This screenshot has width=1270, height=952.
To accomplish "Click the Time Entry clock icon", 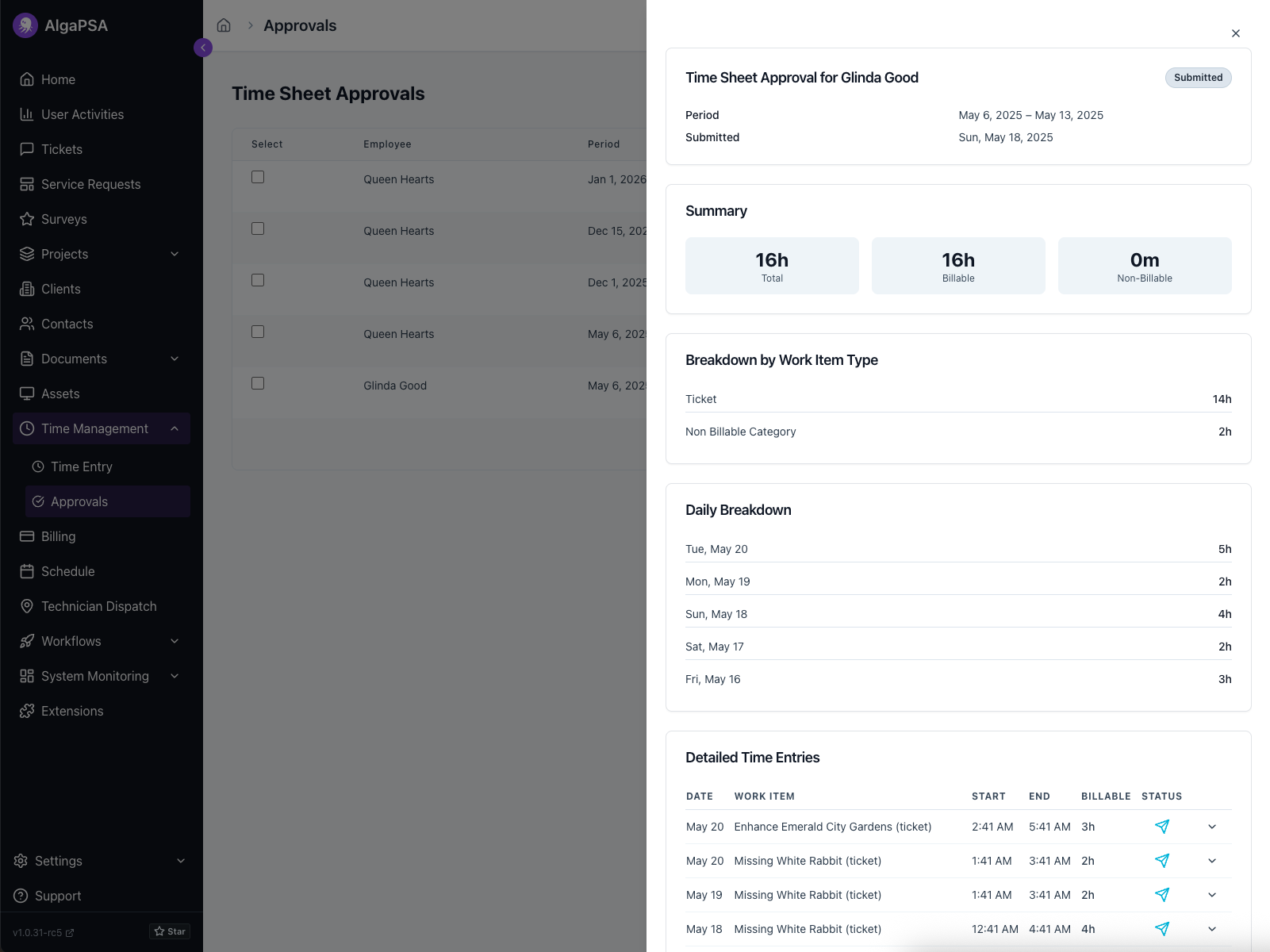I will click(x=38, y=466).
